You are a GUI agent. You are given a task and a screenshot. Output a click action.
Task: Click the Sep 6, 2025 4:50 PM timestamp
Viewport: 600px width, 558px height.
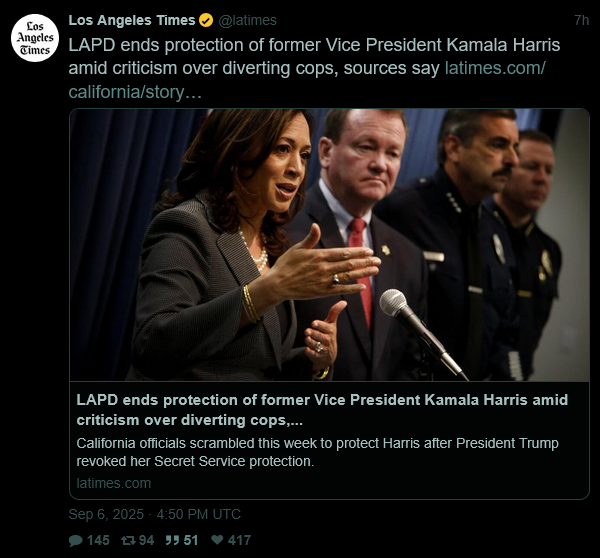(x=155, y=514)
